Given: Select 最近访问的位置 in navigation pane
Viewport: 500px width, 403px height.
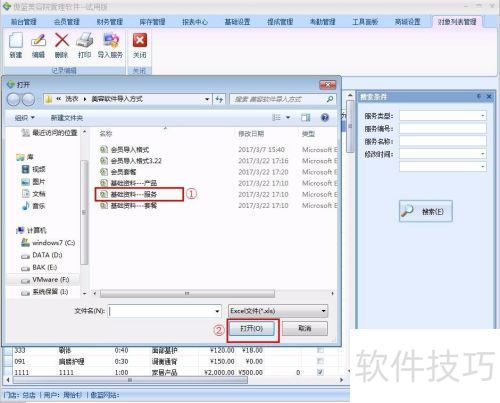Looking at the screenshot, I should click(x=49, y=133).
